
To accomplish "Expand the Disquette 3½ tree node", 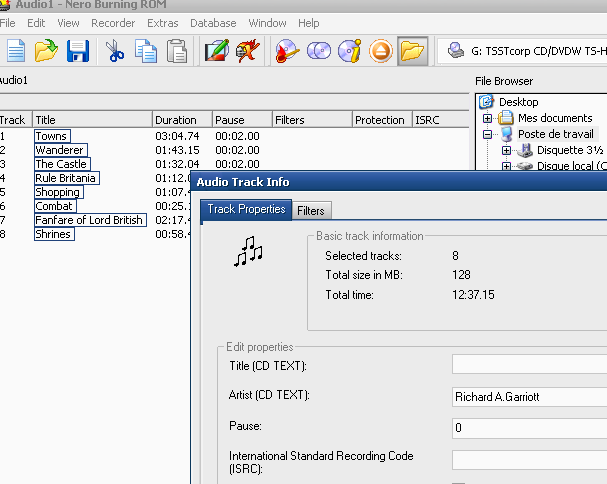I will (x=506, y=150).
